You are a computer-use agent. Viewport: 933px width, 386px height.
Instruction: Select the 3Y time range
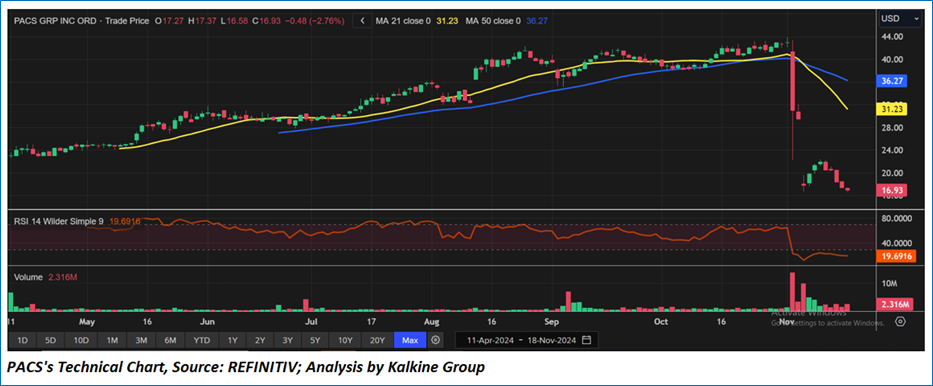[x=287, y=340]
